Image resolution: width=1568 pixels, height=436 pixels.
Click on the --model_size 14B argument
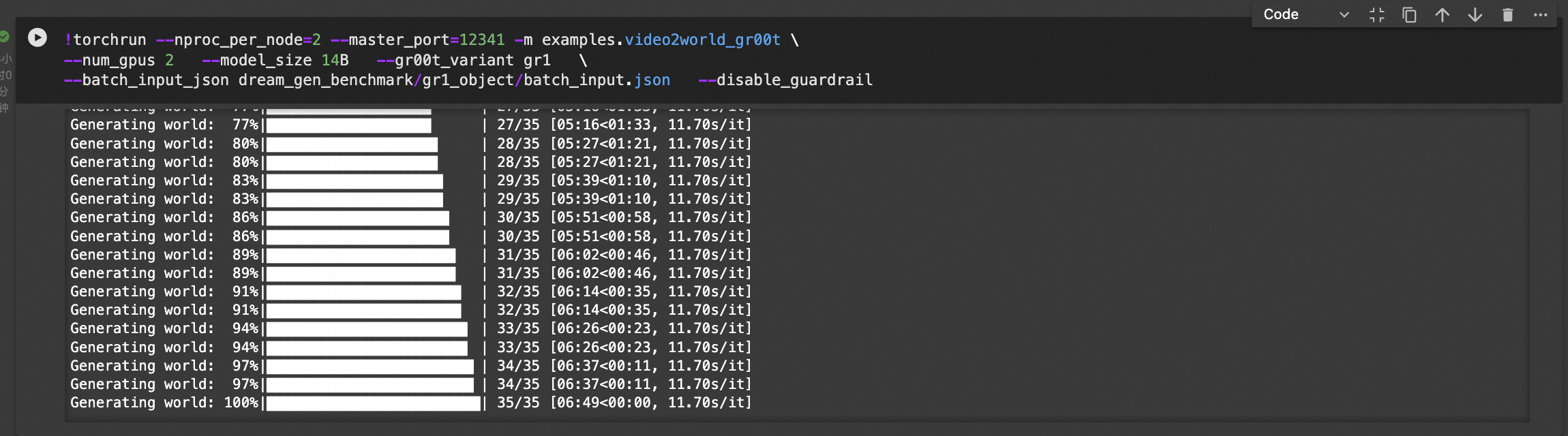tap(275, 61)
